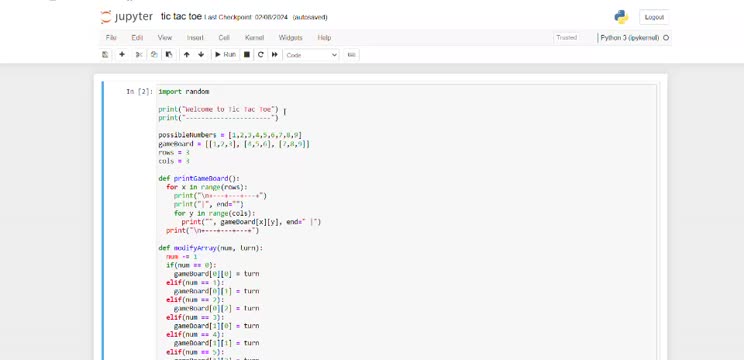Open the Cell menu

pos(224,37)
